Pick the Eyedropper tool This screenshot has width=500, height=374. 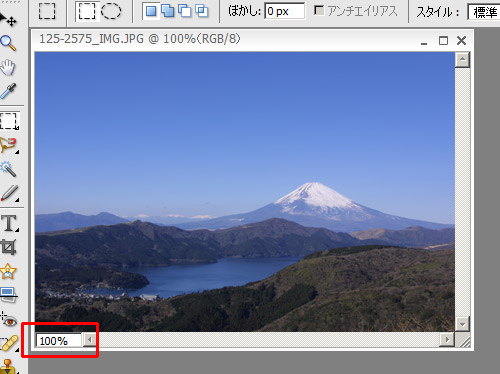(x=8, y=91)
